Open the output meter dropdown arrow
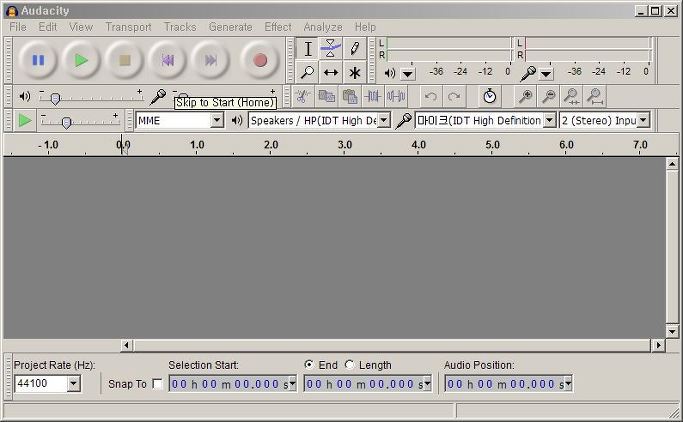This screenshot has width=683, height=422. (408, 74)
